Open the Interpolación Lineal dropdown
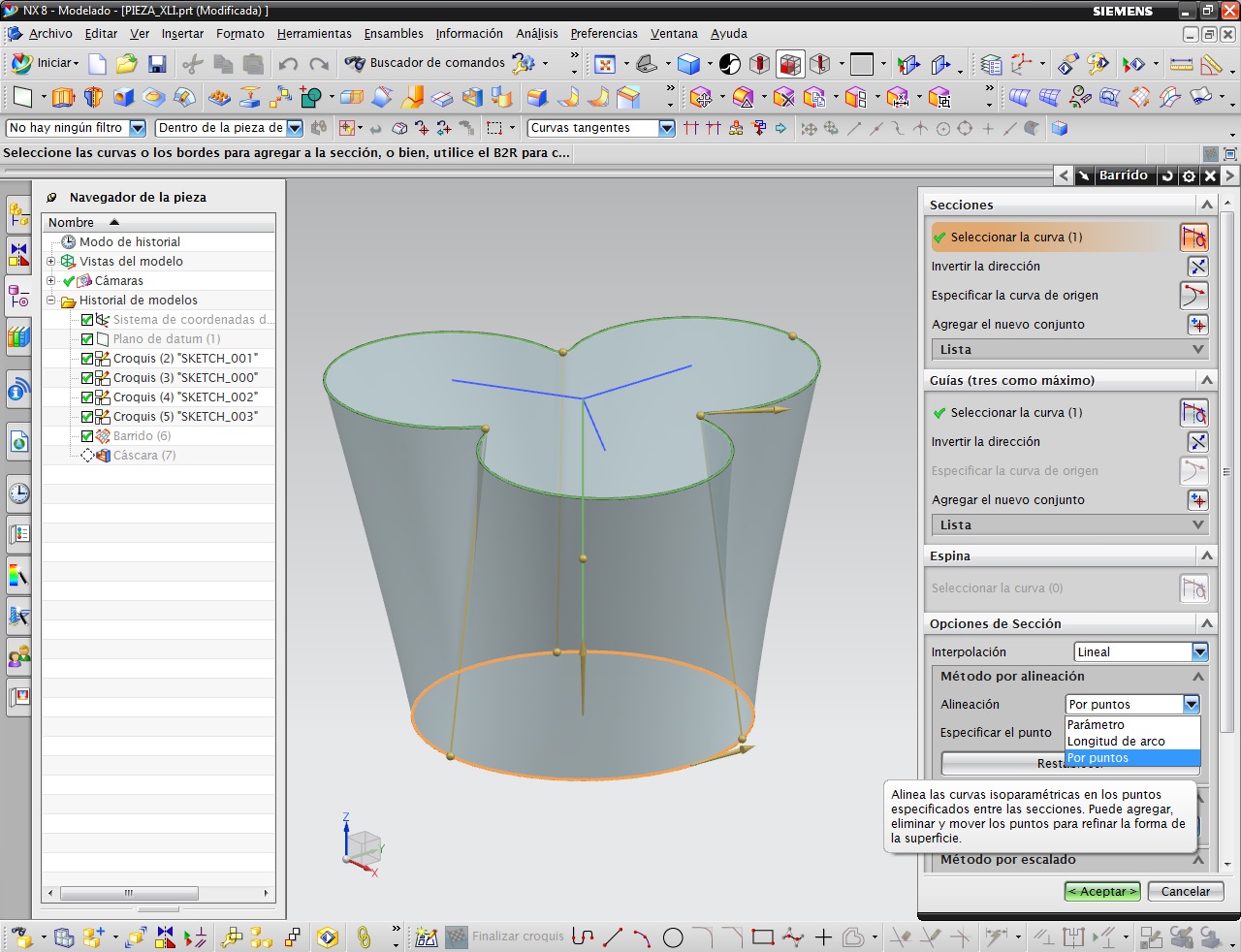The width and height of the screenshot is (1241, 952). pos(1200,652)
